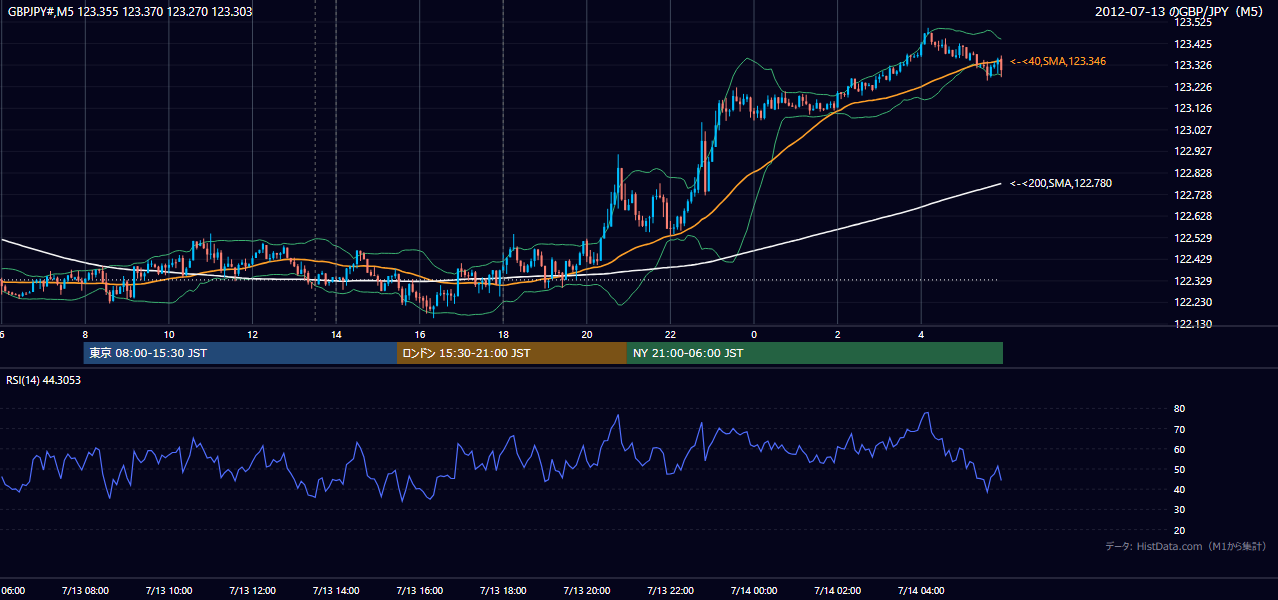Viewport: 1278px width, 600px height.
Task: Click hour label 14 under price chart
Action: pyautogui.click(x=336, y=334)
